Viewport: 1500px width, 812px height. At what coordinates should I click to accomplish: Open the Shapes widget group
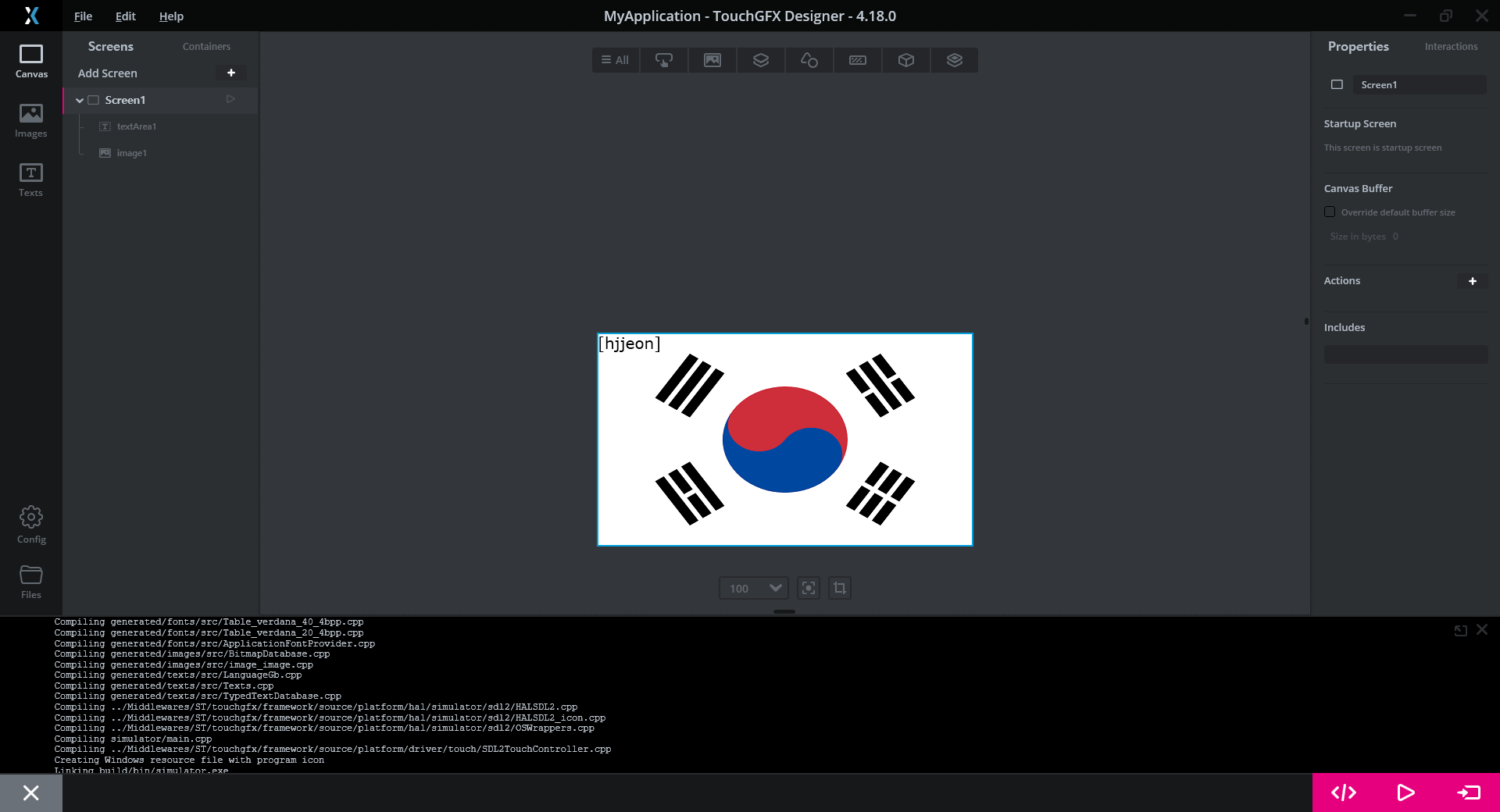click(x=809, y=60)
